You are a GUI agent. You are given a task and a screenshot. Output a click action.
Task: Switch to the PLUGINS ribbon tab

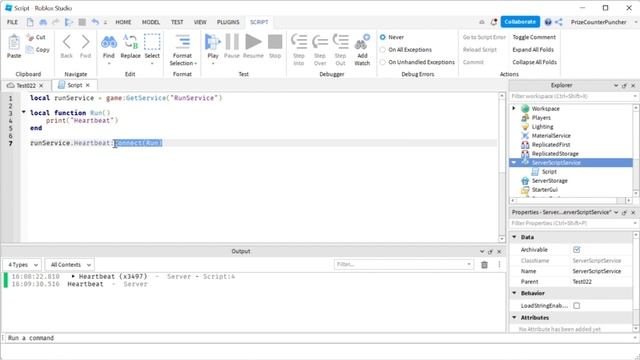(228, 22)
